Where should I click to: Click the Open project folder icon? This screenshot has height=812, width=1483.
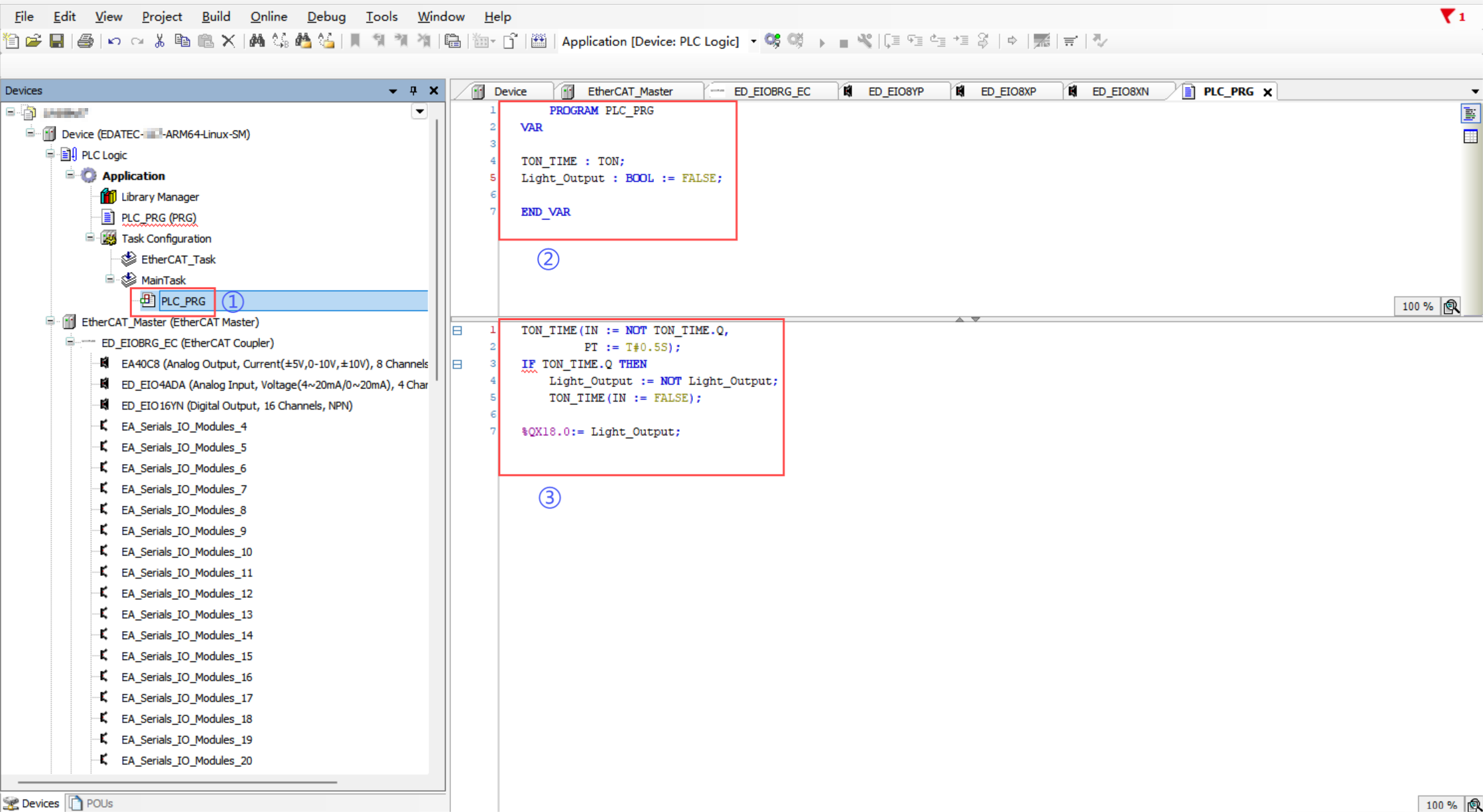(x=33, y=41)
